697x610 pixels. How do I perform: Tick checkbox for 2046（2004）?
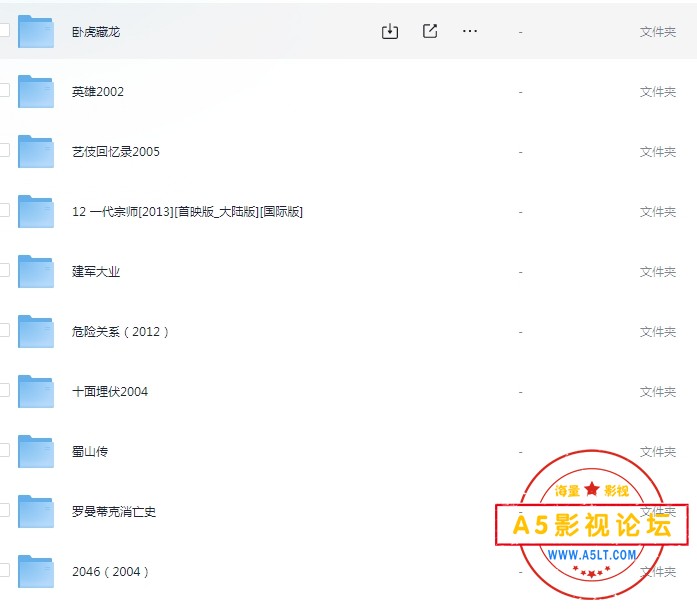coord(4,570)
